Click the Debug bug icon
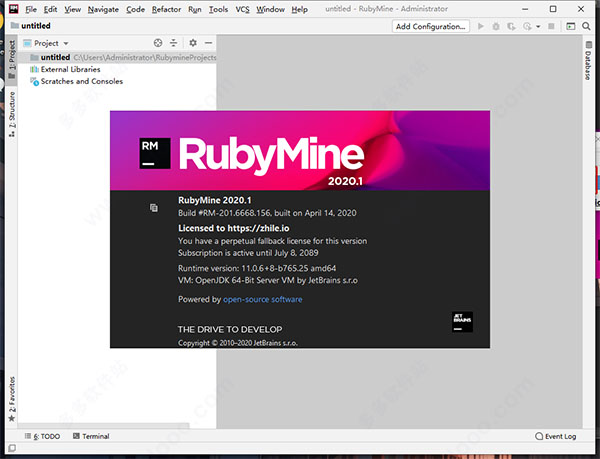Image resolution: width=600 pixels, height=459 pixels. click(x=496, y=26)
